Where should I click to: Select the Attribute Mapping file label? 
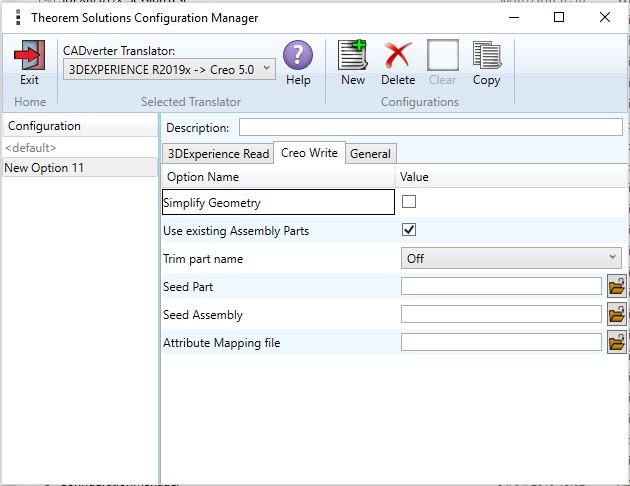pyautogui.click(x=221, y=343)
